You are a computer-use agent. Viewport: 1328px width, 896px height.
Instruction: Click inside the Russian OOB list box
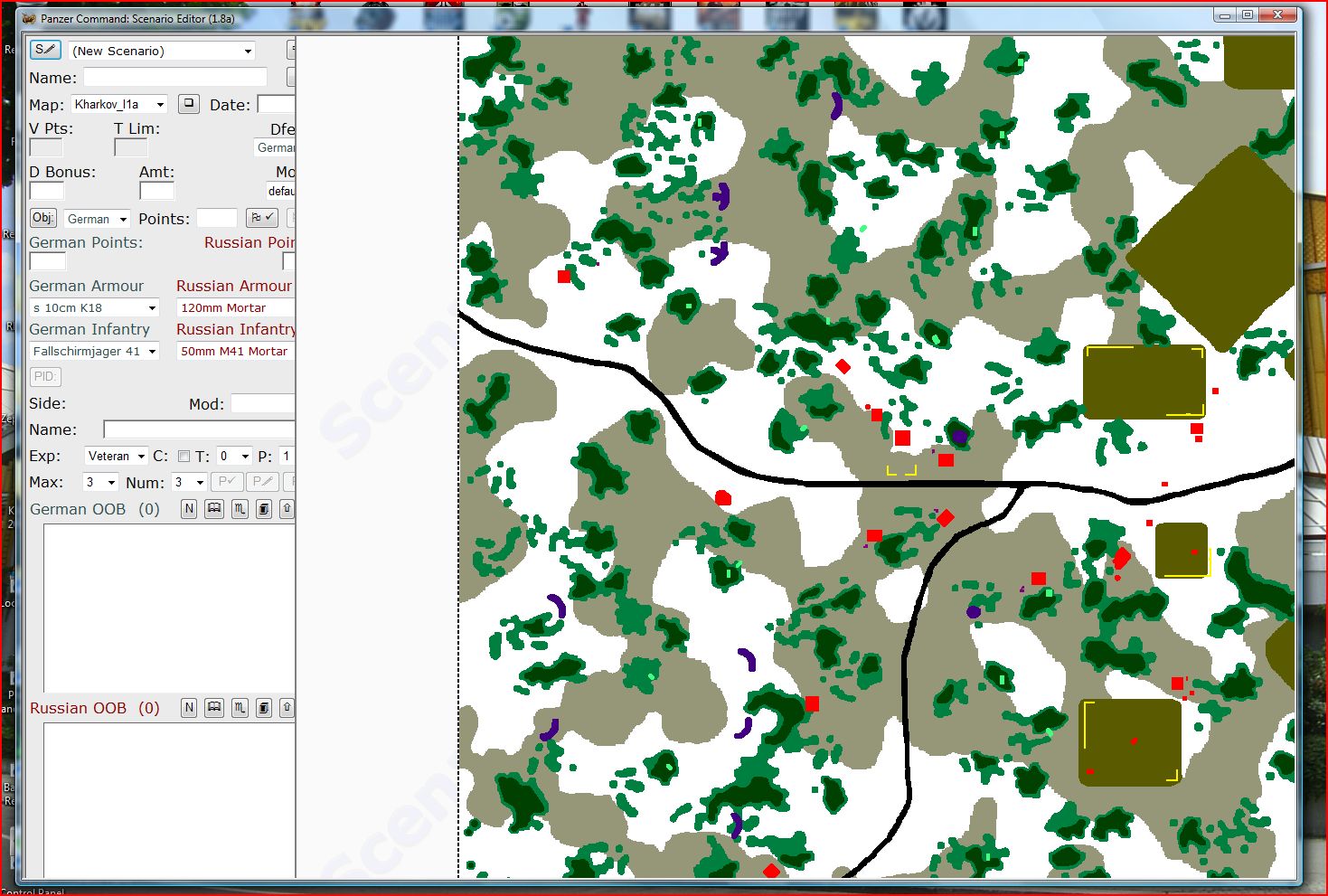(x=170, y=800)
